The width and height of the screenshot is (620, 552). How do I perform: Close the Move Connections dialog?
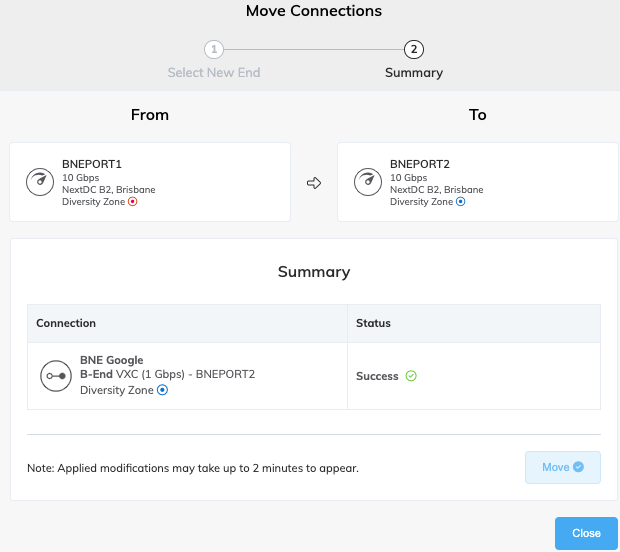pyautogui.click(x=586, y=533)
